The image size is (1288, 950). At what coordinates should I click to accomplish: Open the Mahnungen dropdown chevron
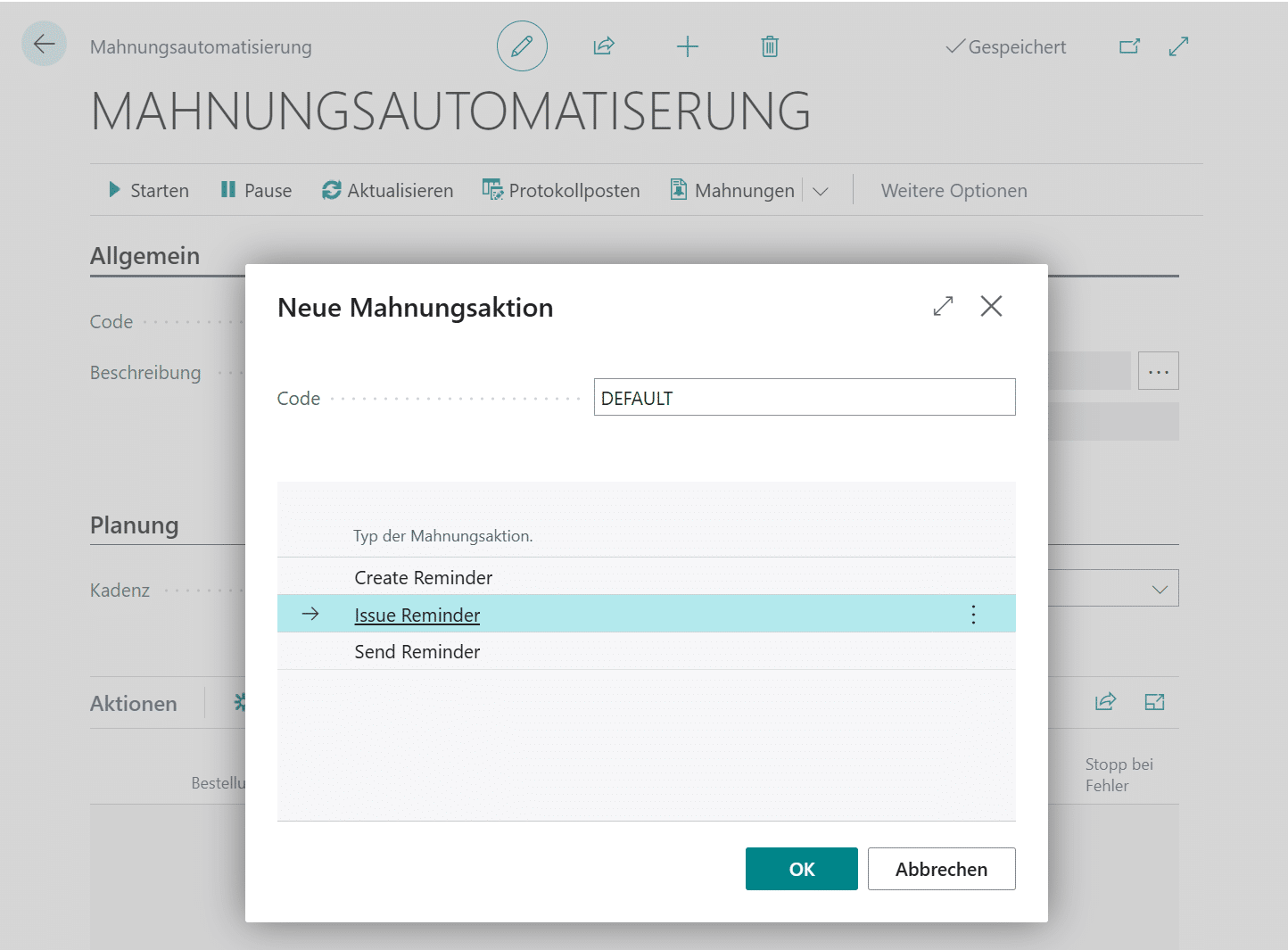pyautogui.click(x=822, y=190)
